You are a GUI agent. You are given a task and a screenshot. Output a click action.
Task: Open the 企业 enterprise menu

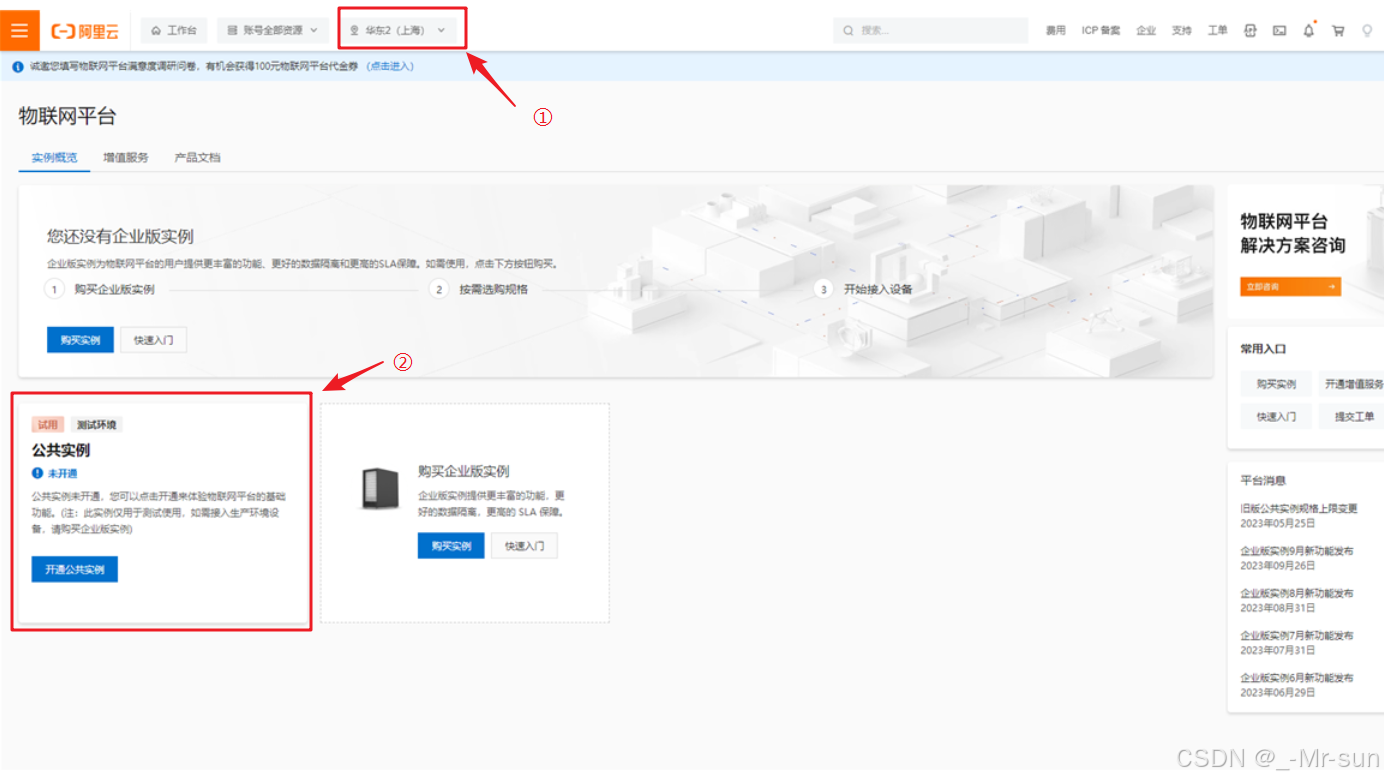[1146, 31]
